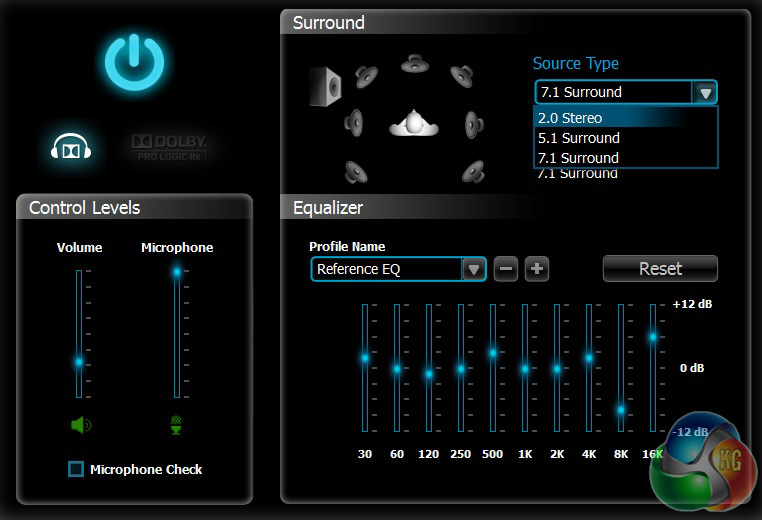Click the Microphone label above slider
The image size is (762, 520).
(177, 247)
